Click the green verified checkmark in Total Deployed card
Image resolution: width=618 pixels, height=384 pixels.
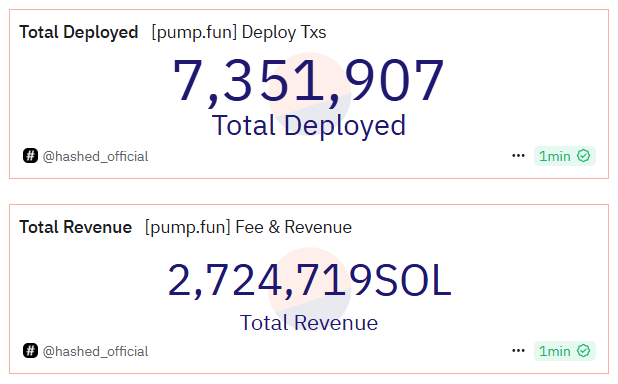583,156
